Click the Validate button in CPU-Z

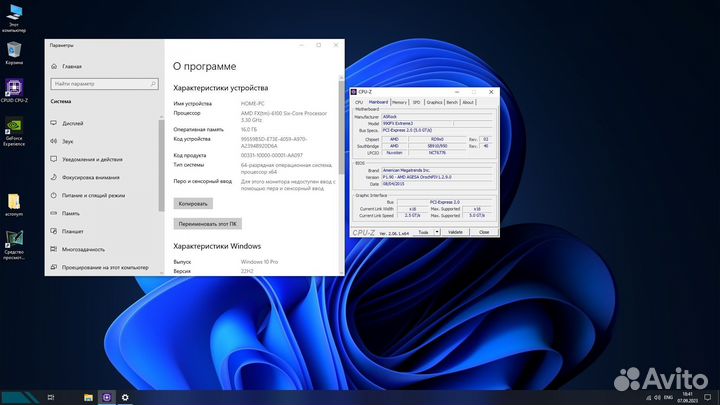pyautogui.click(x=455, y=232)
